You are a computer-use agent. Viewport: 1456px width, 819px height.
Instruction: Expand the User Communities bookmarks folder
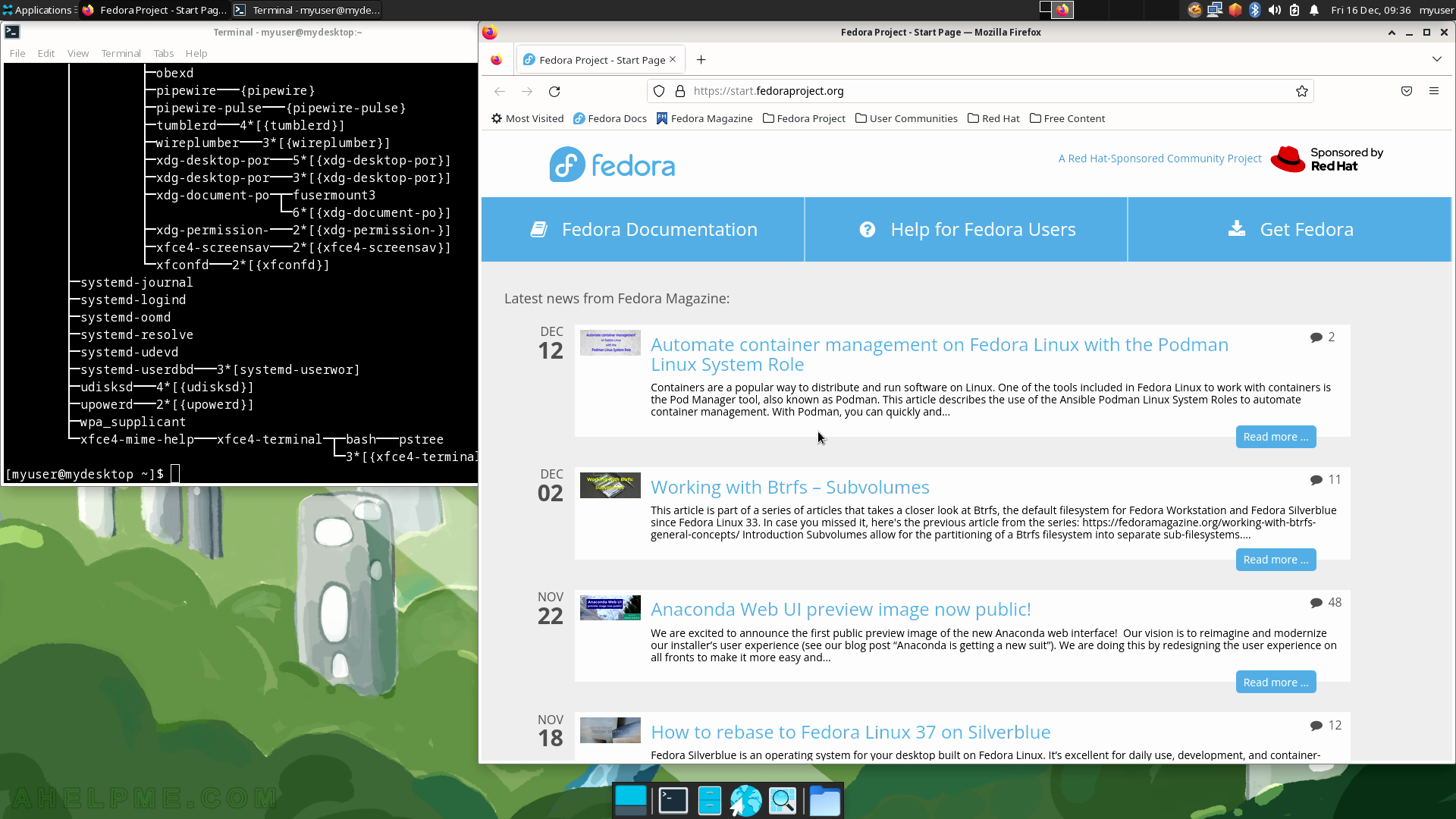pos(907,118)
